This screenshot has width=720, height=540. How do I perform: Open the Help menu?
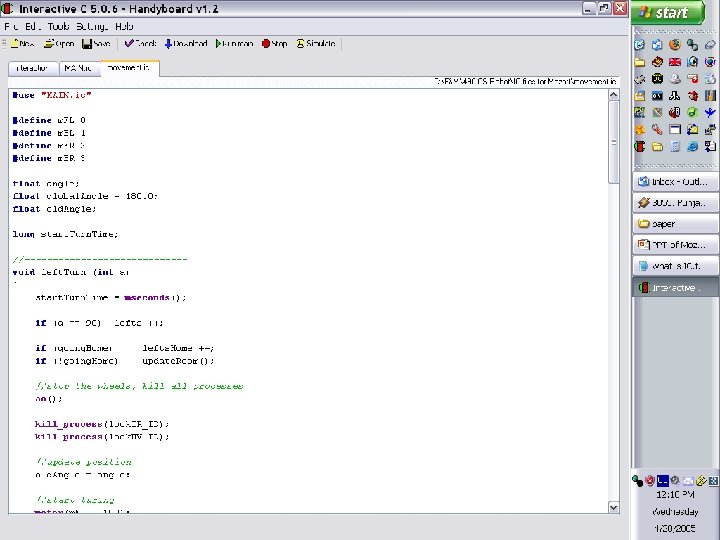pyautogui.click(x=124, y=27)
